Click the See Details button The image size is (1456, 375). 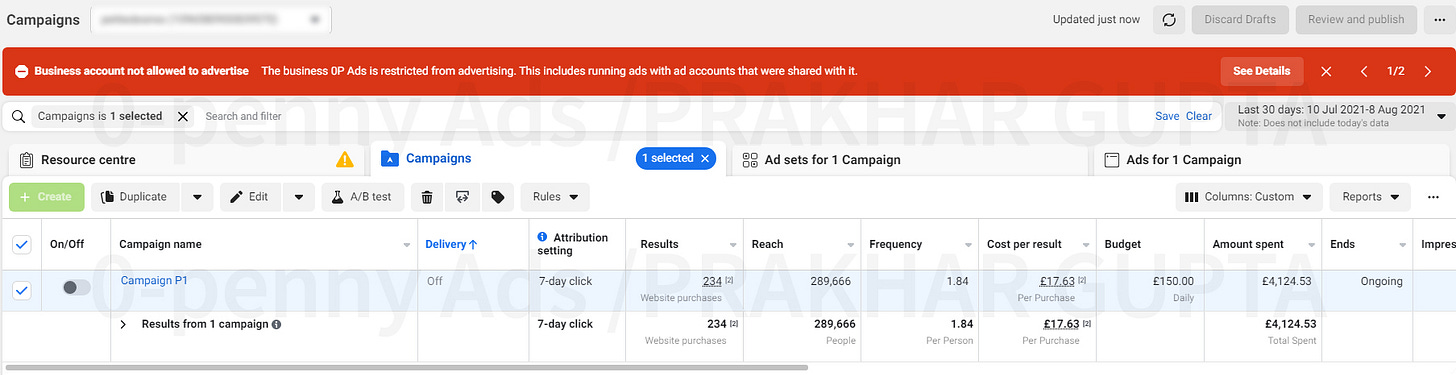[x=1262, y=71]
